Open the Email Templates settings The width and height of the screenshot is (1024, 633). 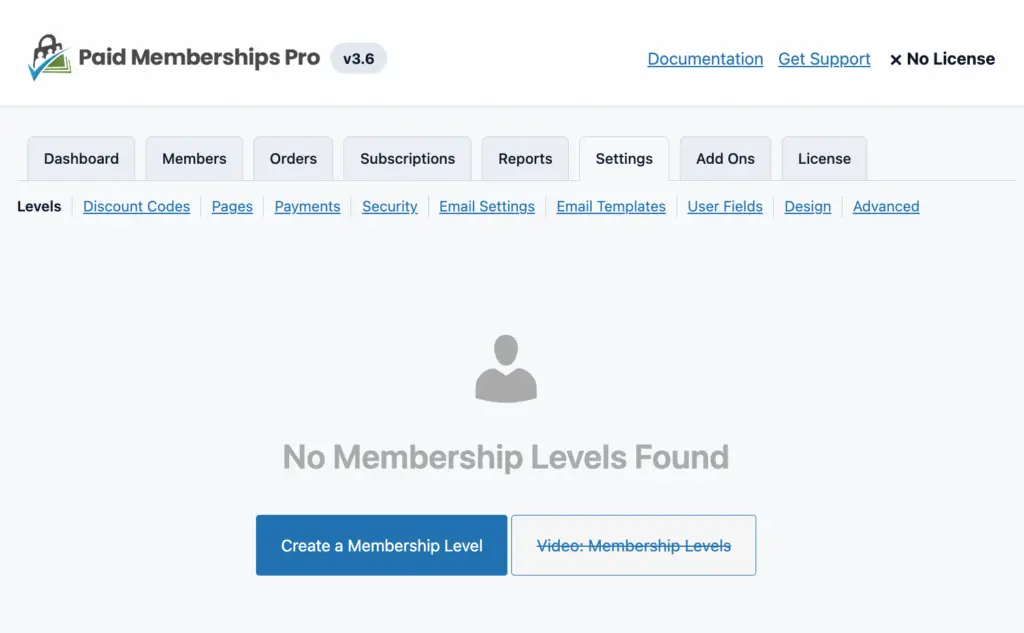point(610,206)
